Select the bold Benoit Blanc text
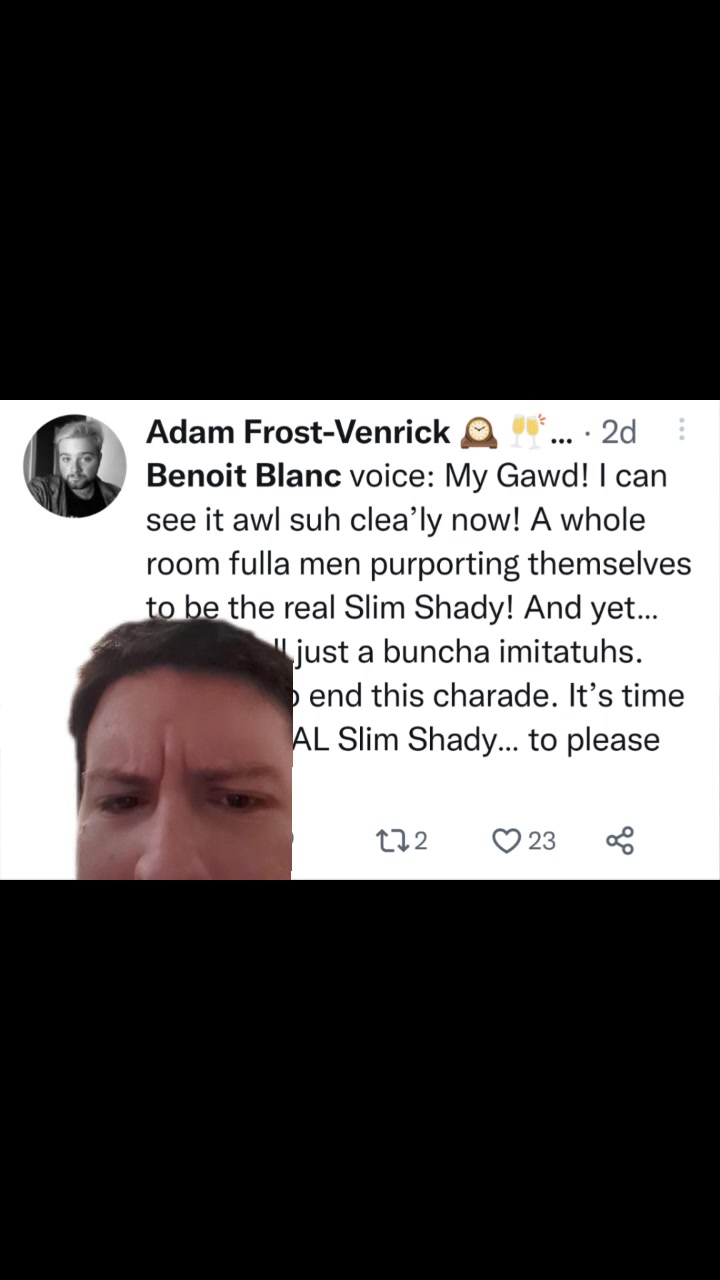 point(244,476)
